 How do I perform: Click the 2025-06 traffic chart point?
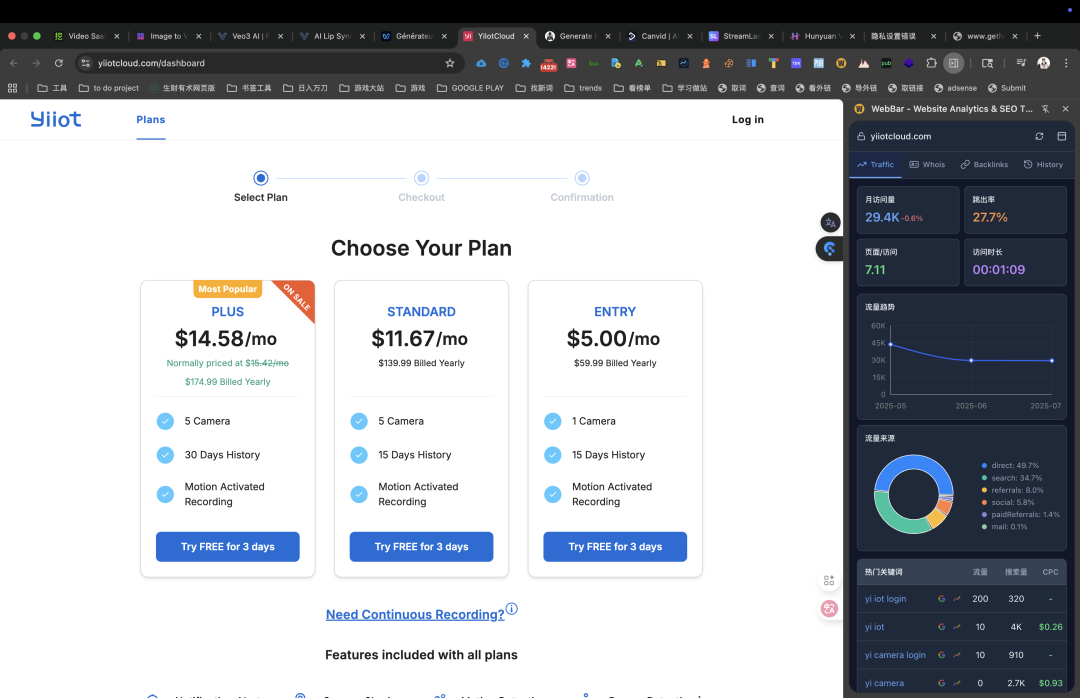pyautogui.click(x=971, y=360)
